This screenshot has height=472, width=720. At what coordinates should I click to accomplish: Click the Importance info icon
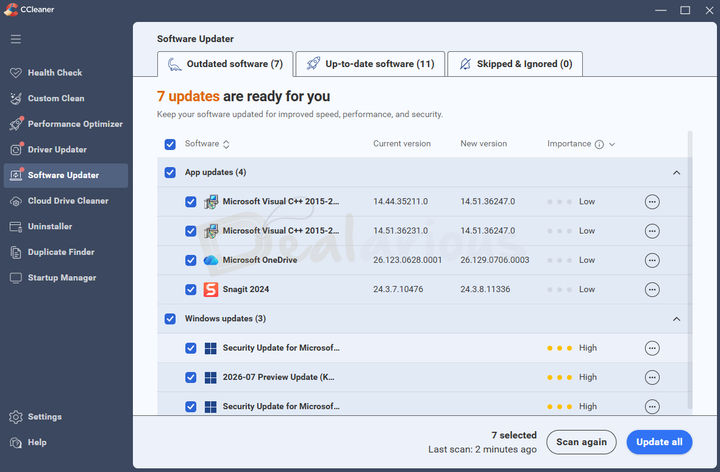(599, 144)
